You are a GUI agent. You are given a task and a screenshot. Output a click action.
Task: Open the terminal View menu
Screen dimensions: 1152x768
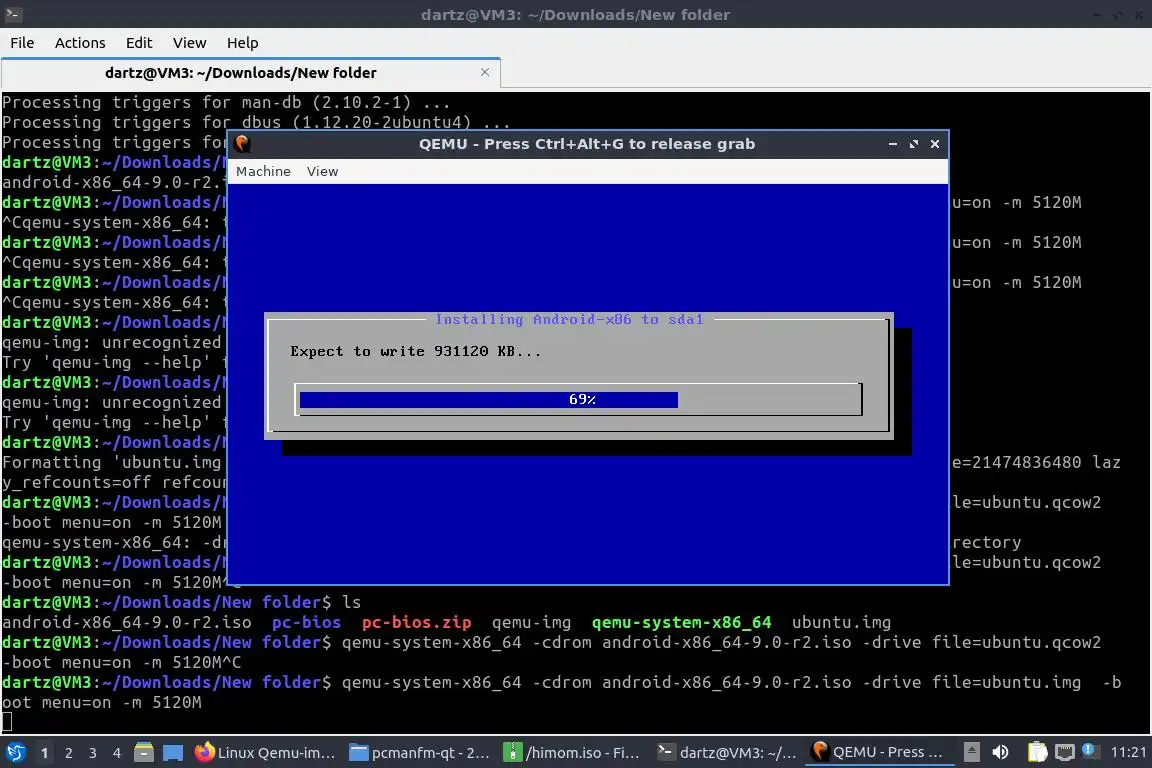click(190, 43)
